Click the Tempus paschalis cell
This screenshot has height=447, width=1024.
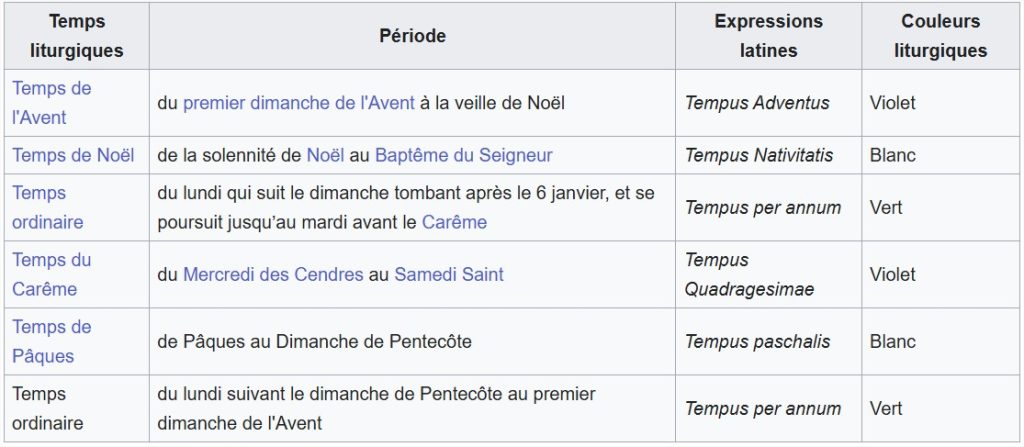(768, 341)
